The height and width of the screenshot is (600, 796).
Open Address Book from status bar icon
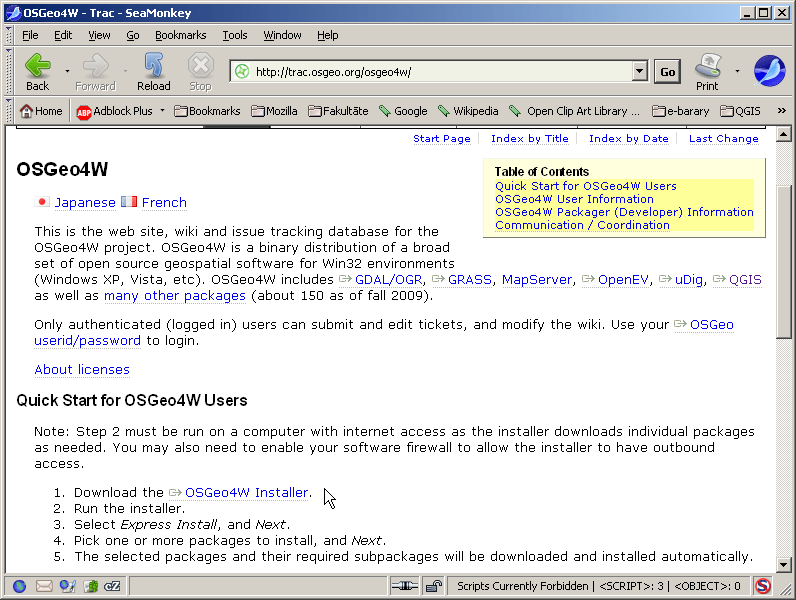[91, 586]
